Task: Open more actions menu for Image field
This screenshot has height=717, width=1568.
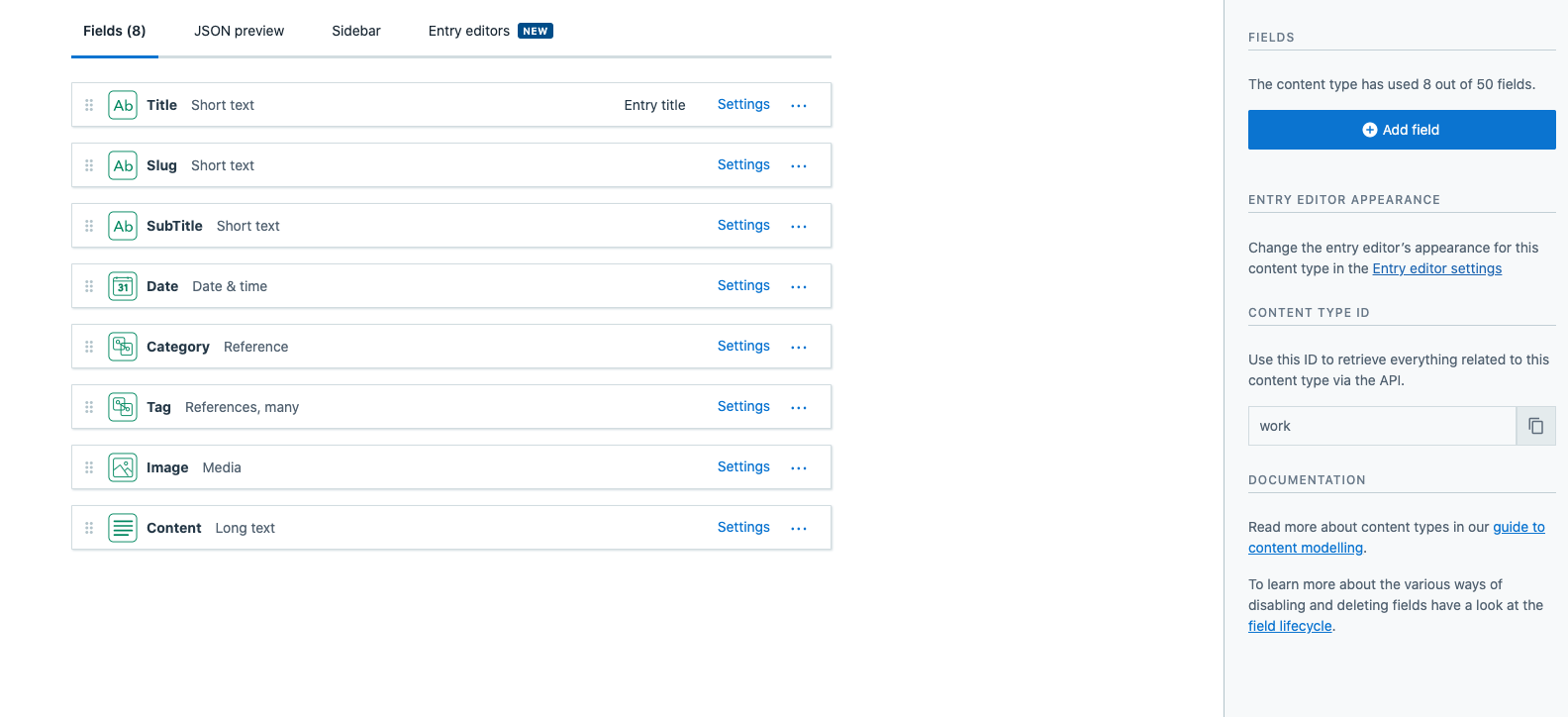Action: click(799, 468)
